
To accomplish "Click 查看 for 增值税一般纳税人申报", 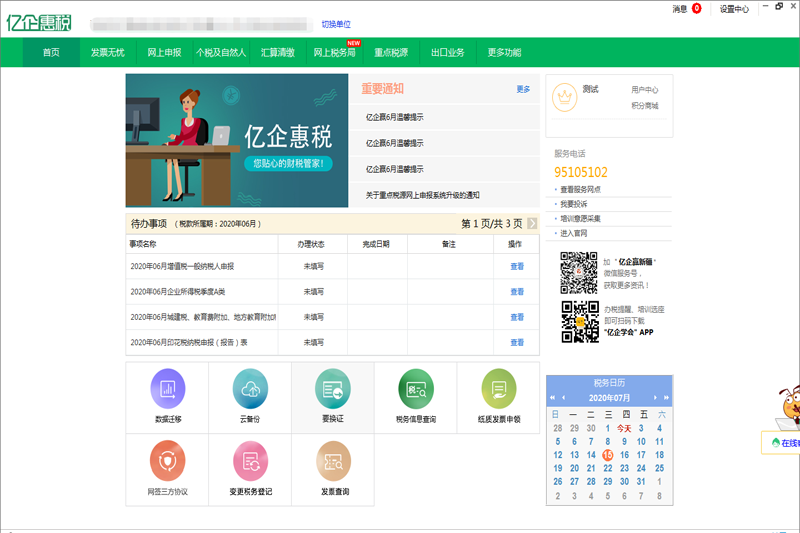I will point(517,266).
